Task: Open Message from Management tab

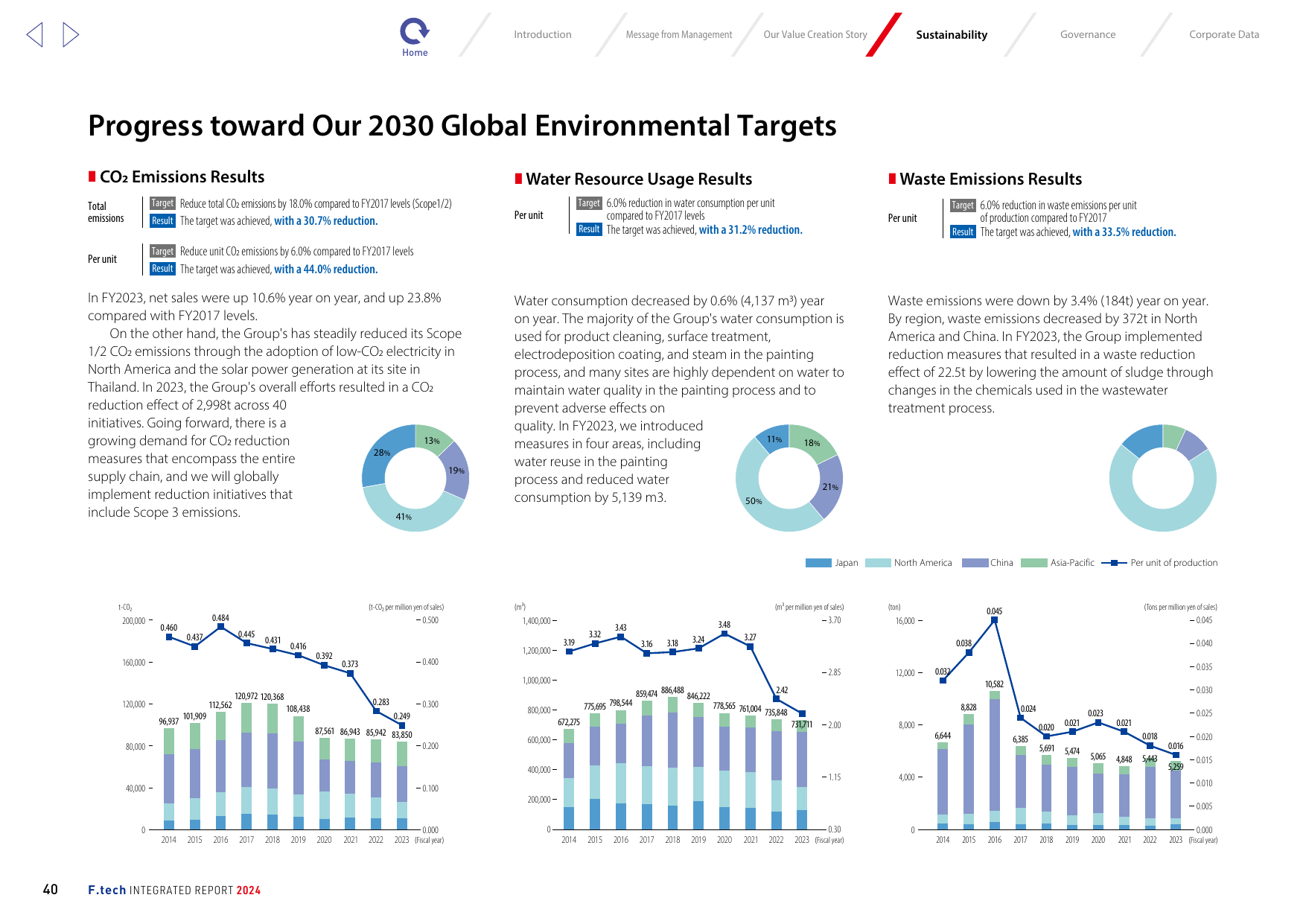Action: pyautogui.click(x=679, y=34)
